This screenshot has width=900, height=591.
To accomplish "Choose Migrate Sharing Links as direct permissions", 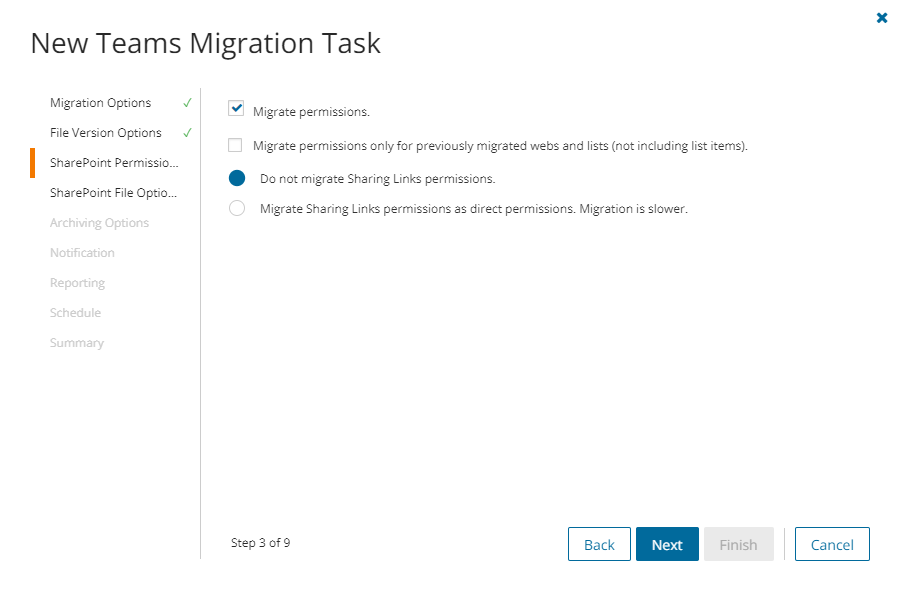I will (x=237, y=209).
